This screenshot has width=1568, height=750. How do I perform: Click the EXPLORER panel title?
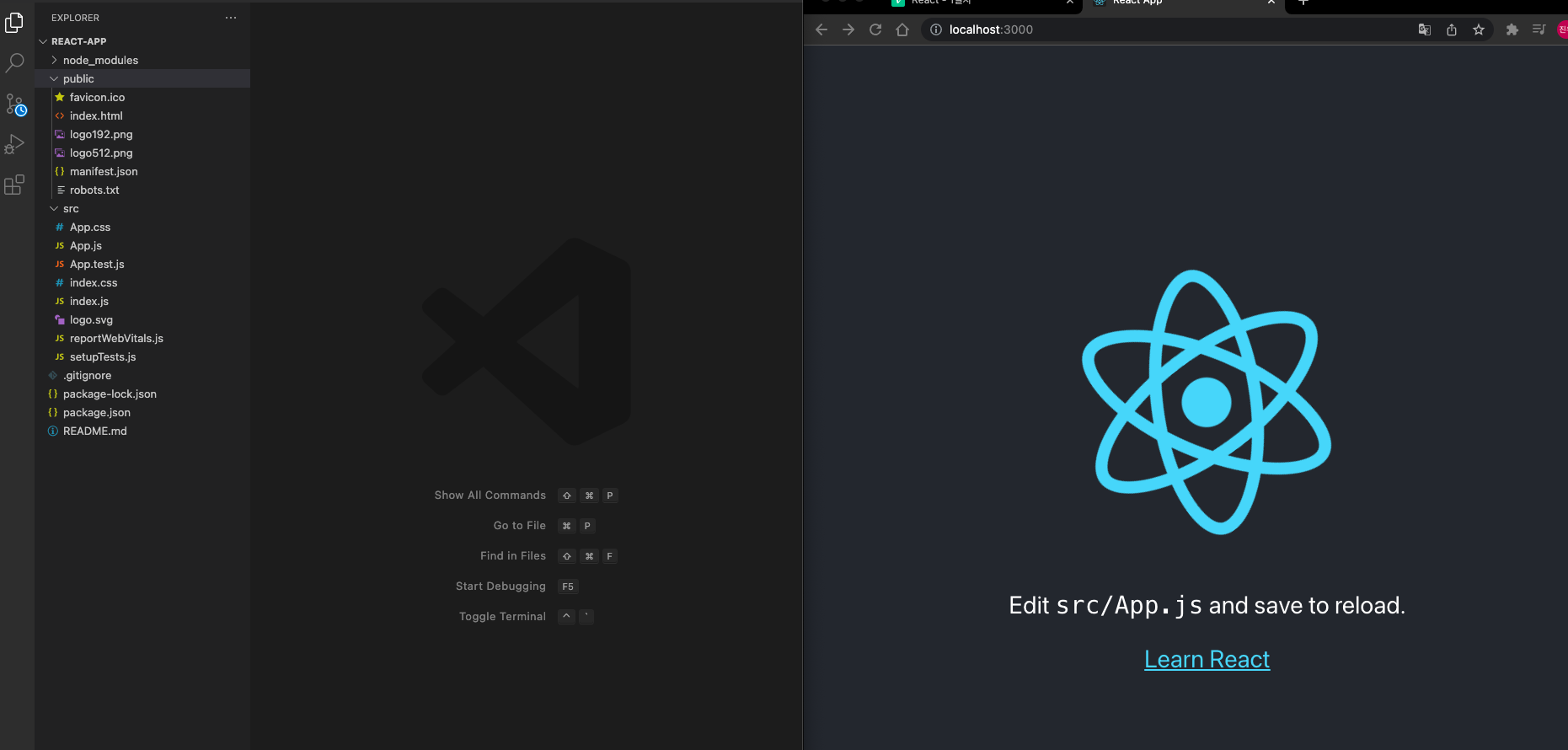(x=75, y=18)
